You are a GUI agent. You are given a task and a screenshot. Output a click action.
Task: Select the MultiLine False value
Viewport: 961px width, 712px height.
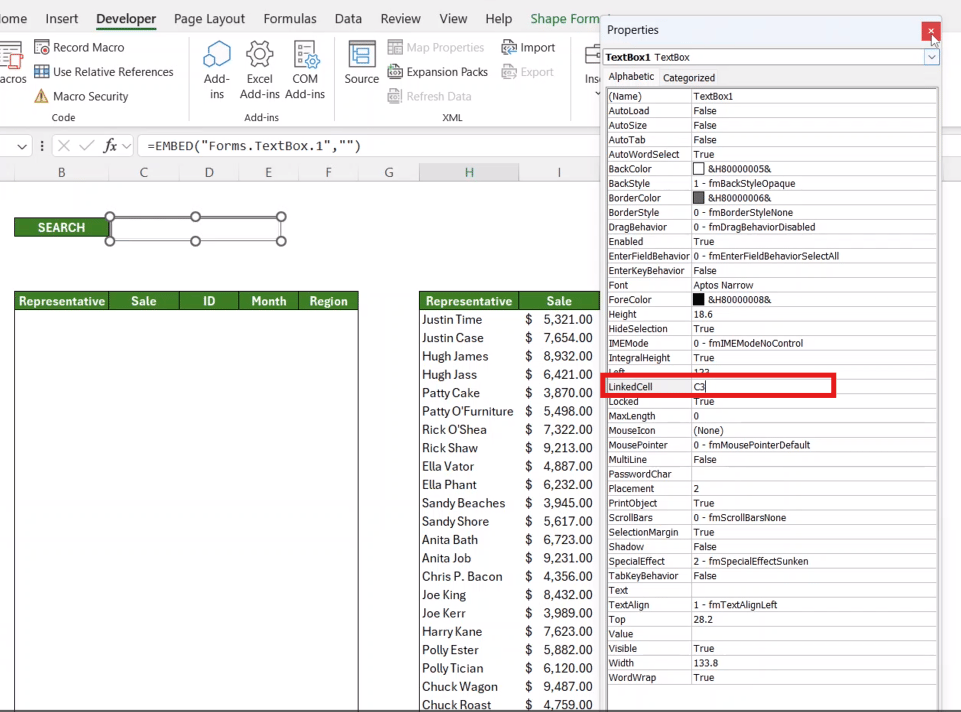[x=705, y=460]
